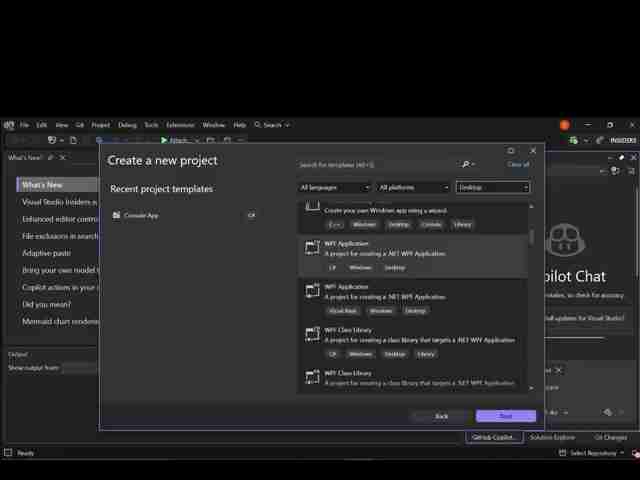Click the Search box in the title bar
The height and width of the screenshot is (480, 640).
272,125
